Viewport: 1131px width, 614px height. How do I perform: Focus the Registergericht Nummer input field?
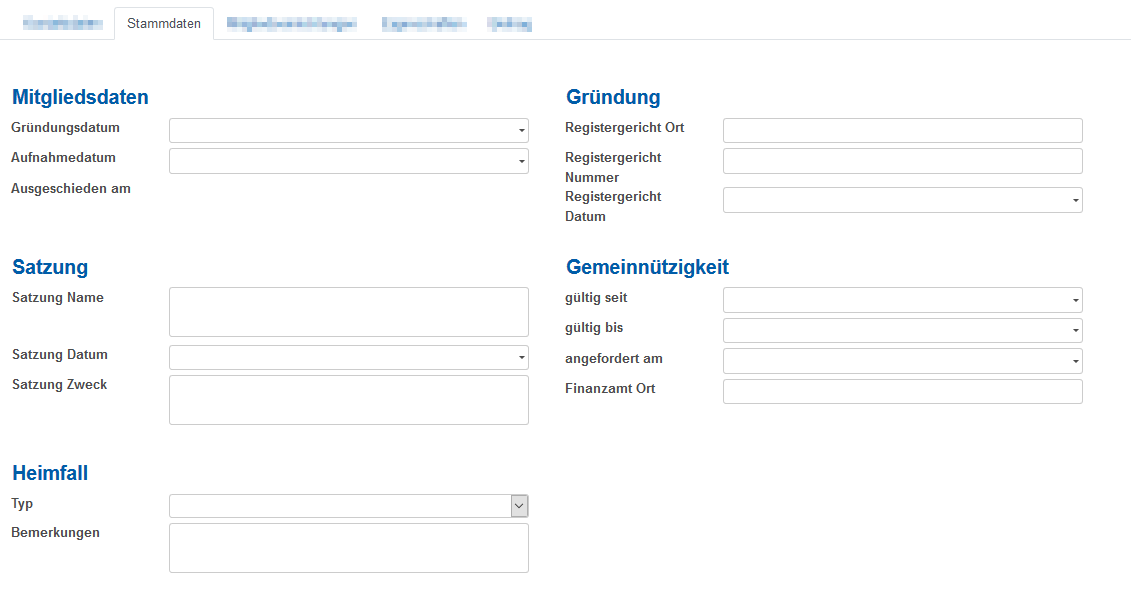[x=902, y=161]
